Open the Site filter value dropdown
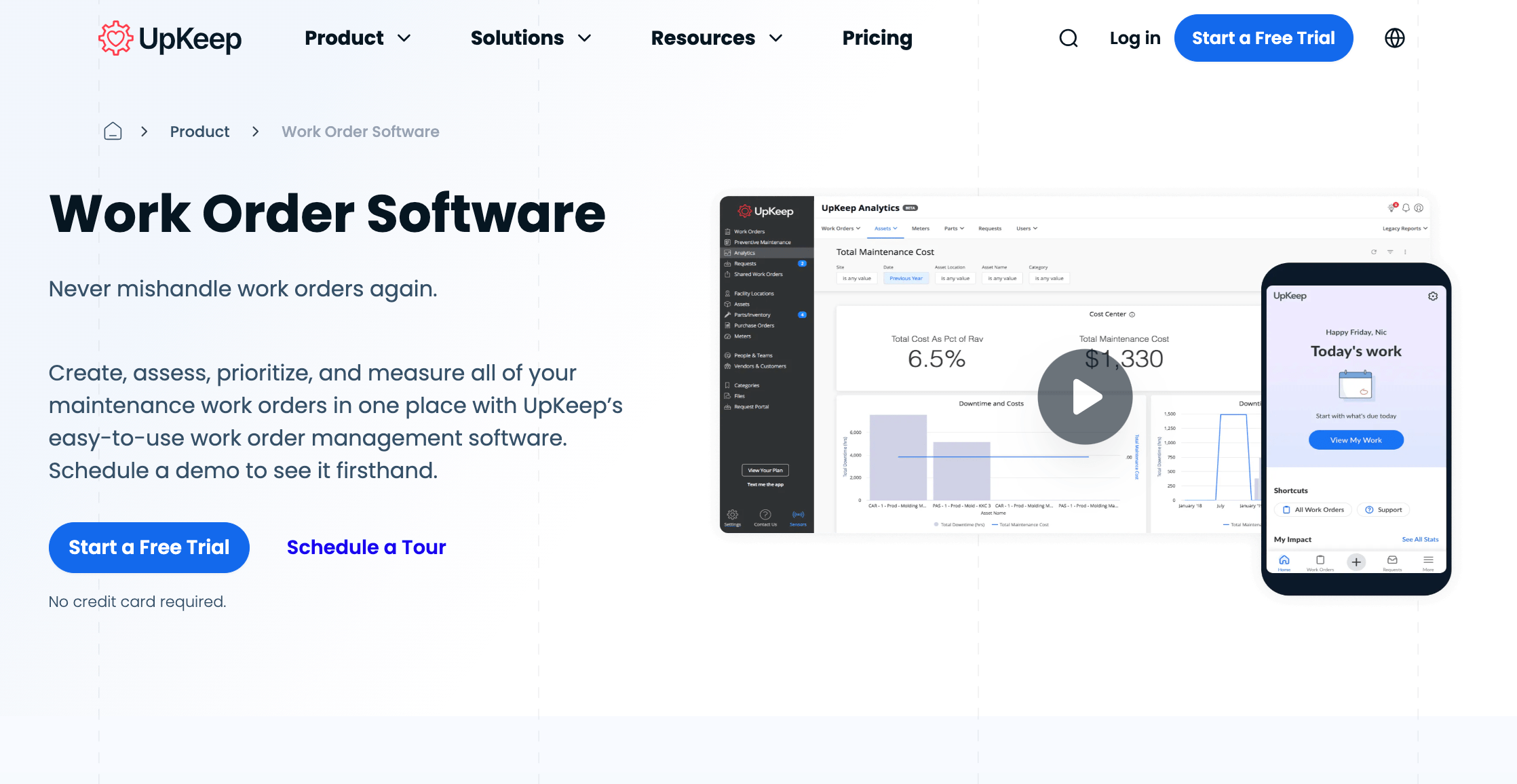This screenshot has height=784, width=1517. click(856, 278)
